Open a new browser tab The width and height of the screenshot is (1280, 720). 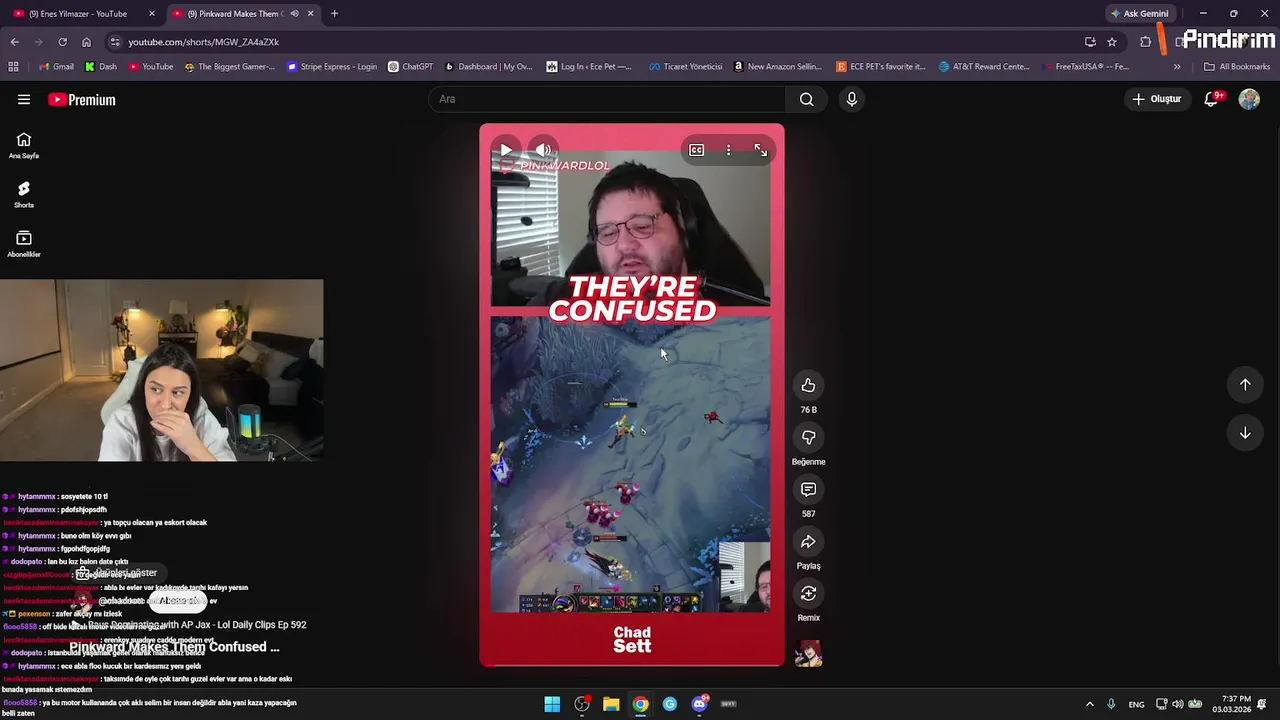[x=334, y=14]
